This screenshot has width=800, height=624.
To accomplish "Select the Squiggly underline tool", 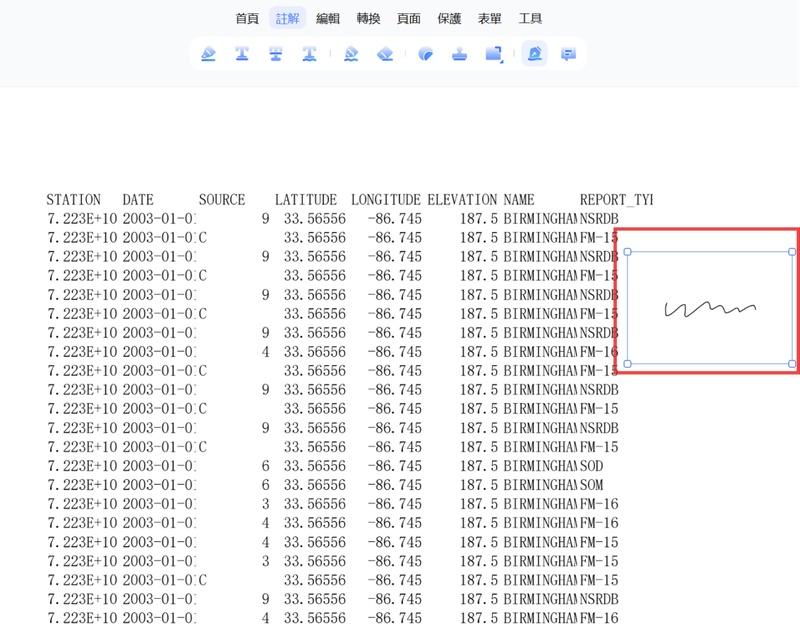I will pos(309,54).
